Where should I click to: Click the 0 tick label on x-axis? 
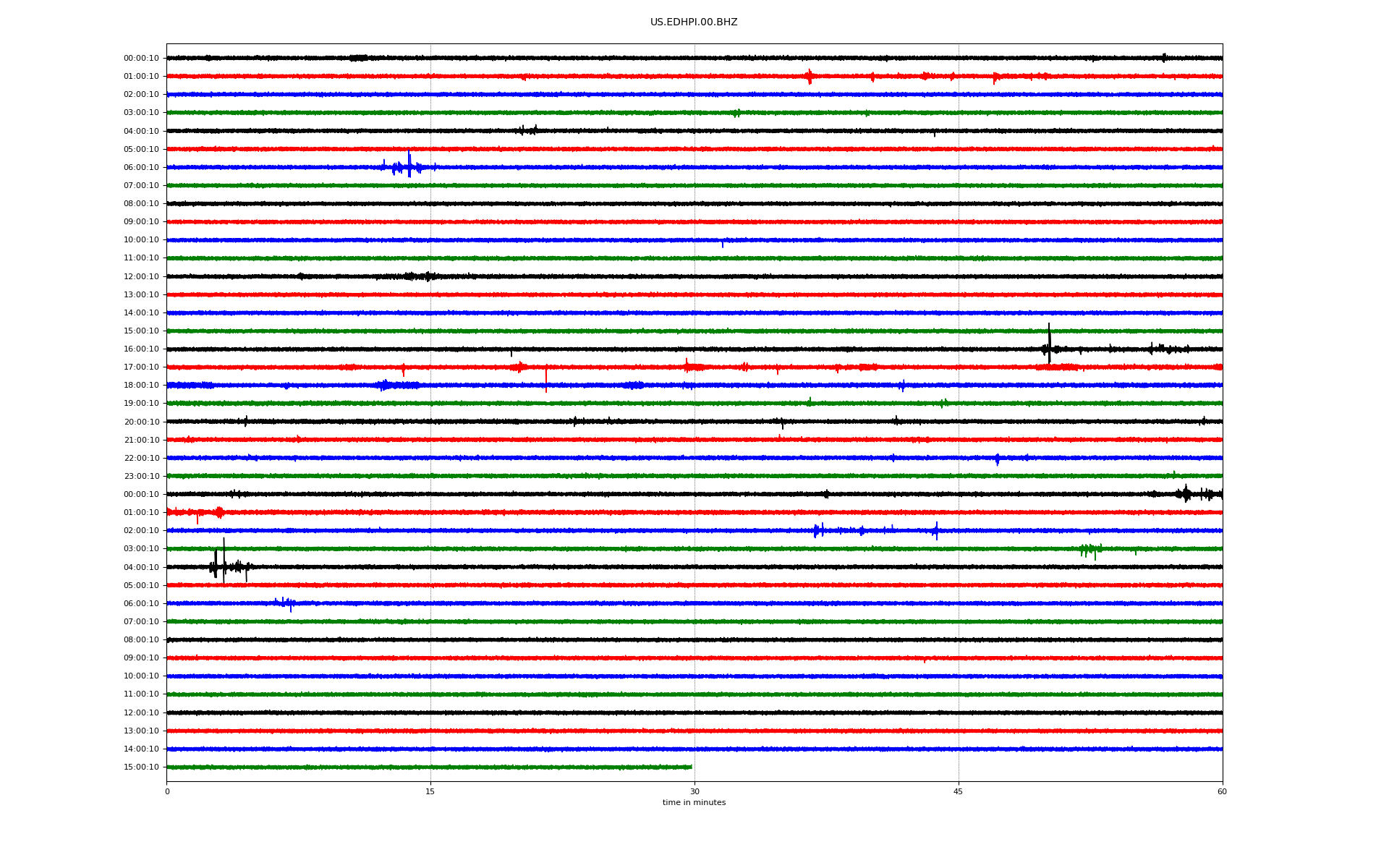pyautogui.click(x=167, y=791)
